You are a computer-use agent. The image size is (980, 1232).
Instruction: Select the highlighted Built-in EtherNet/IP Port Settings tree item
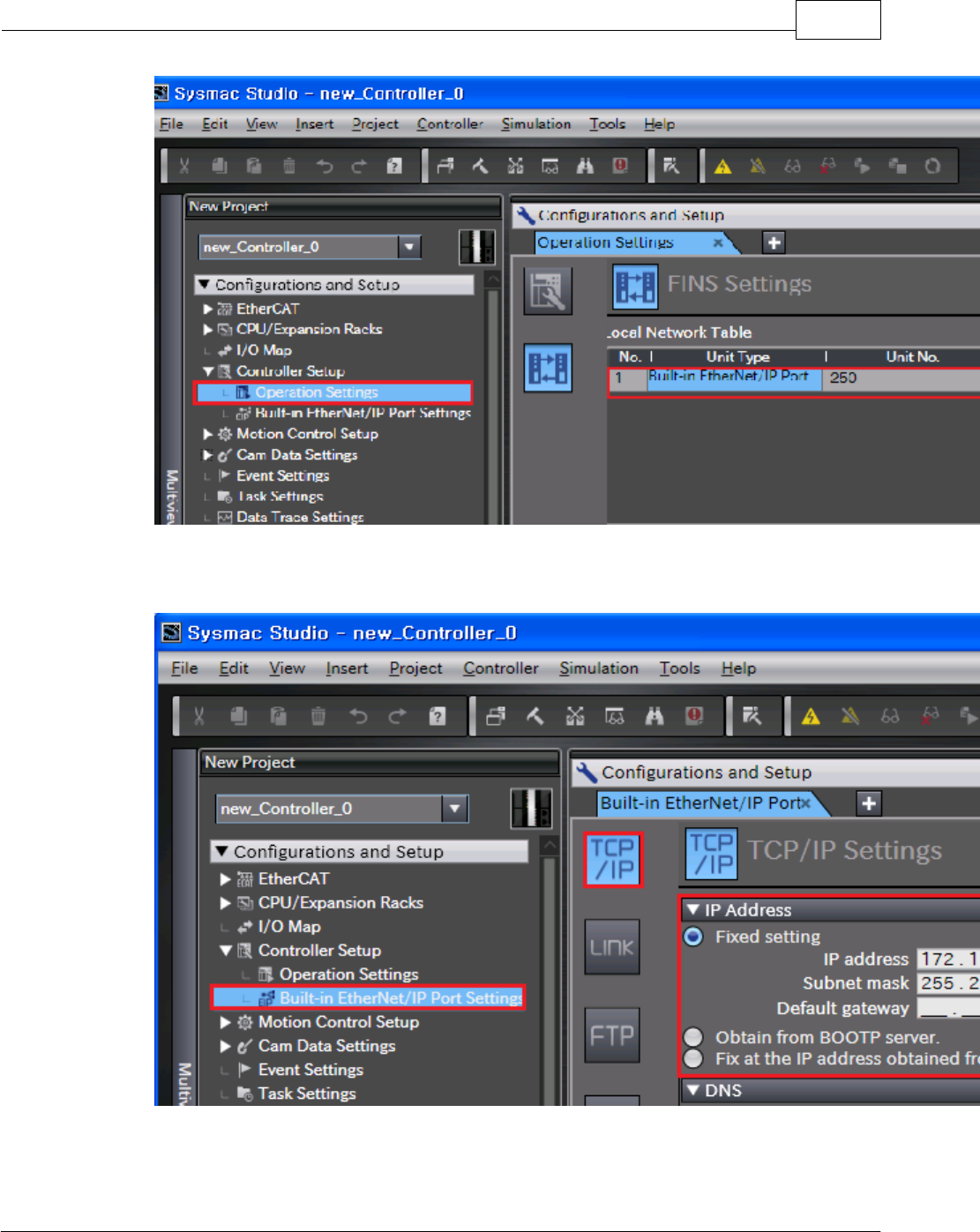(x=368, y=998)
